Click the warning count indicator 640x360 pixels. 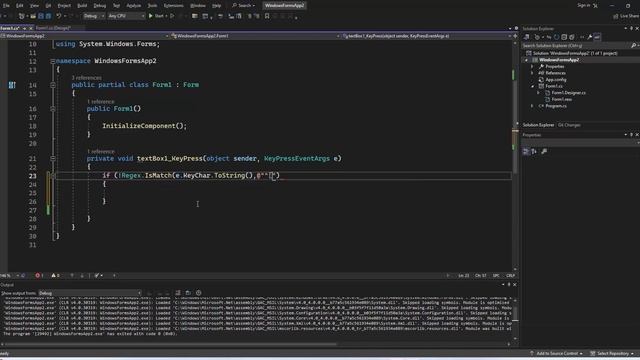tap(55, 276)
